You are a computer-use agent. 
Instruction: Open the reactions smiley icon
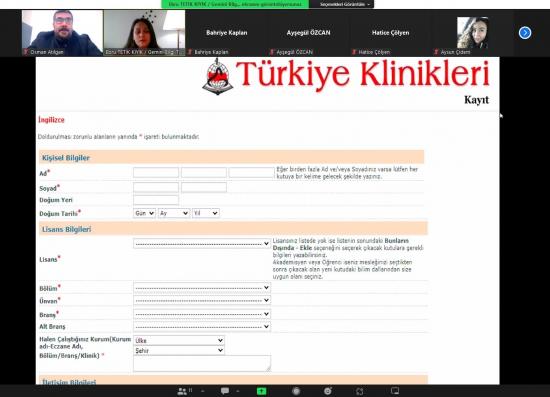[328, 391]
